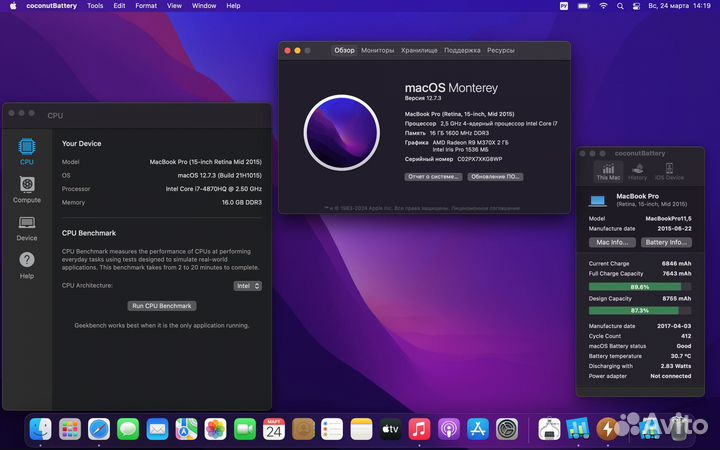Open System Information from the dock
This screenshot has width=720, height=450.
549,429
